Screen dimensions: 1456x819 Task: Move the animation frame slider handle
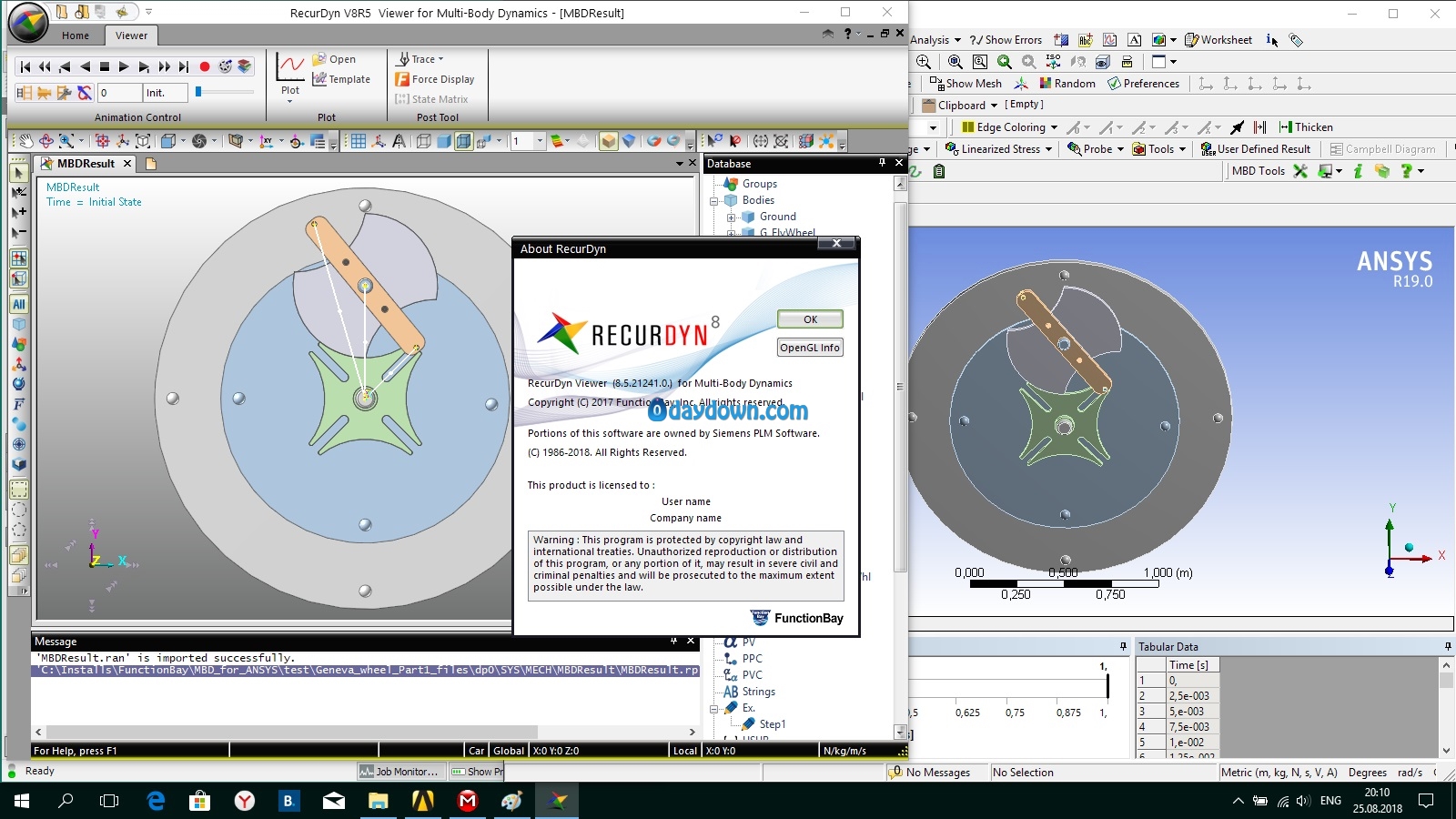click(198, 92)
